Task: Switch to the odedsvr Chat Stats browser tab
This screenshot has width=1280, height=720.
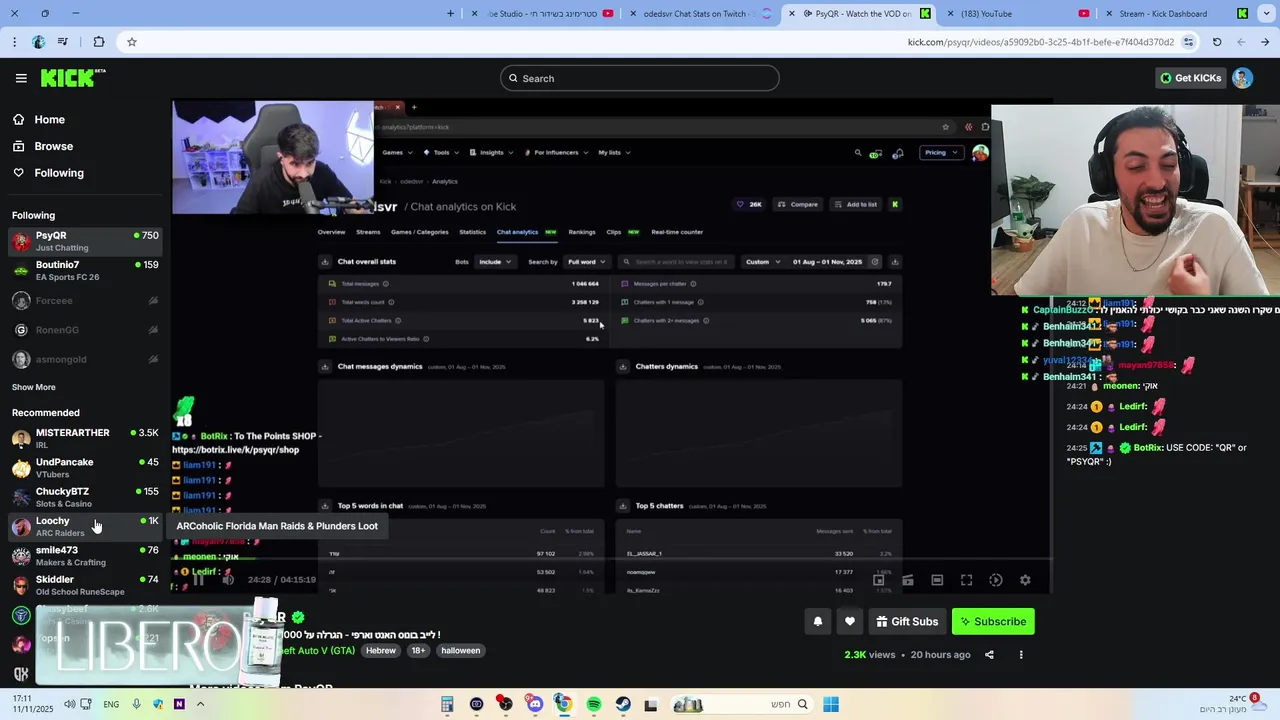Action: click(x=700, y=14)
